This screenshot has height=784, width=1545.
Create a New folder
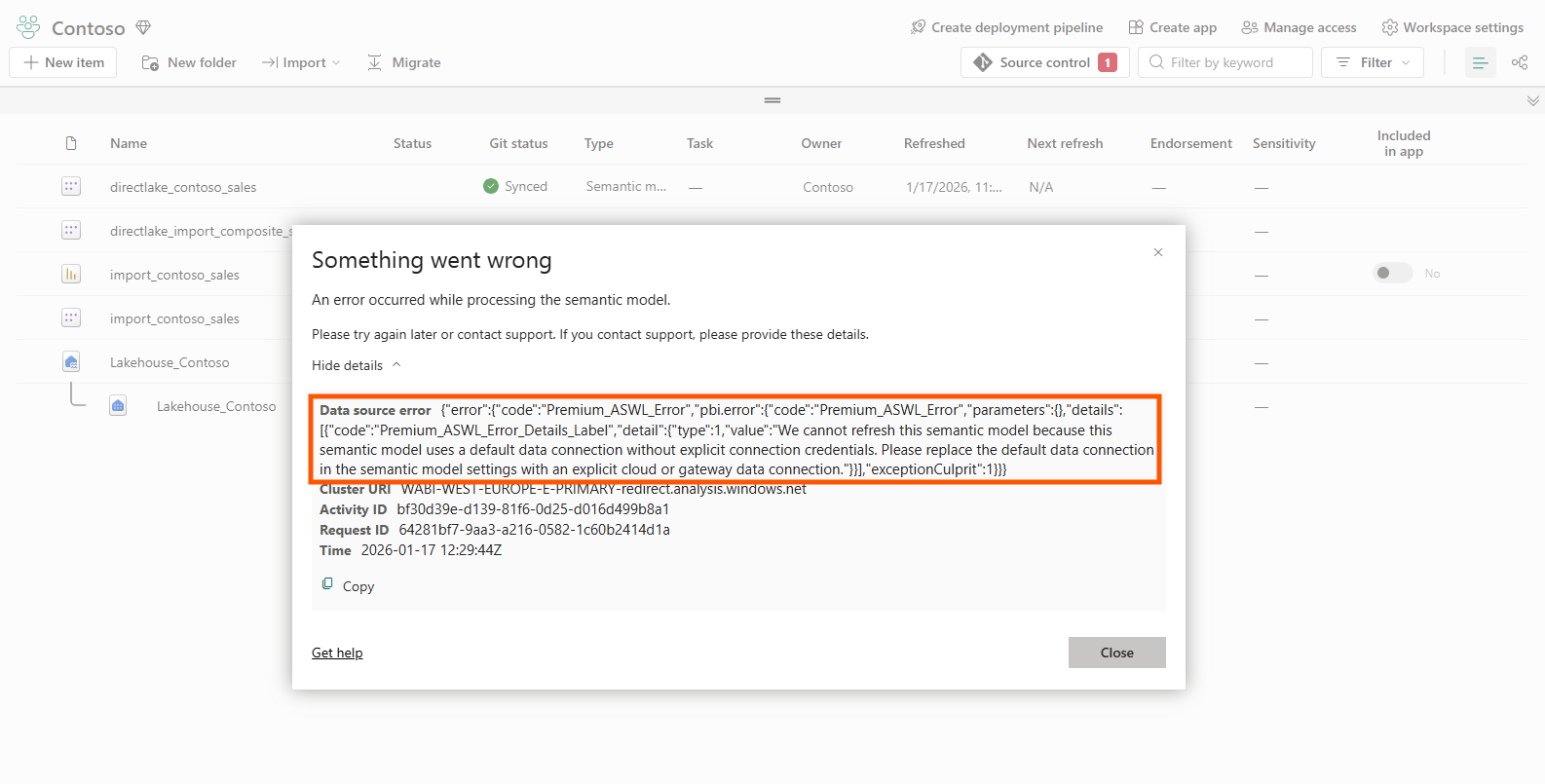(189, 62)
